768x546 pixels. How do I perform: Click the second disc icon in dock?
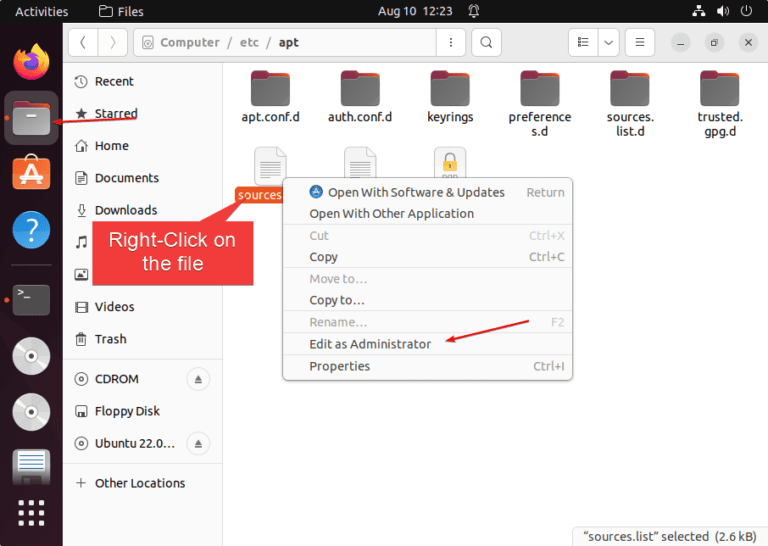(x=31, y=412)
